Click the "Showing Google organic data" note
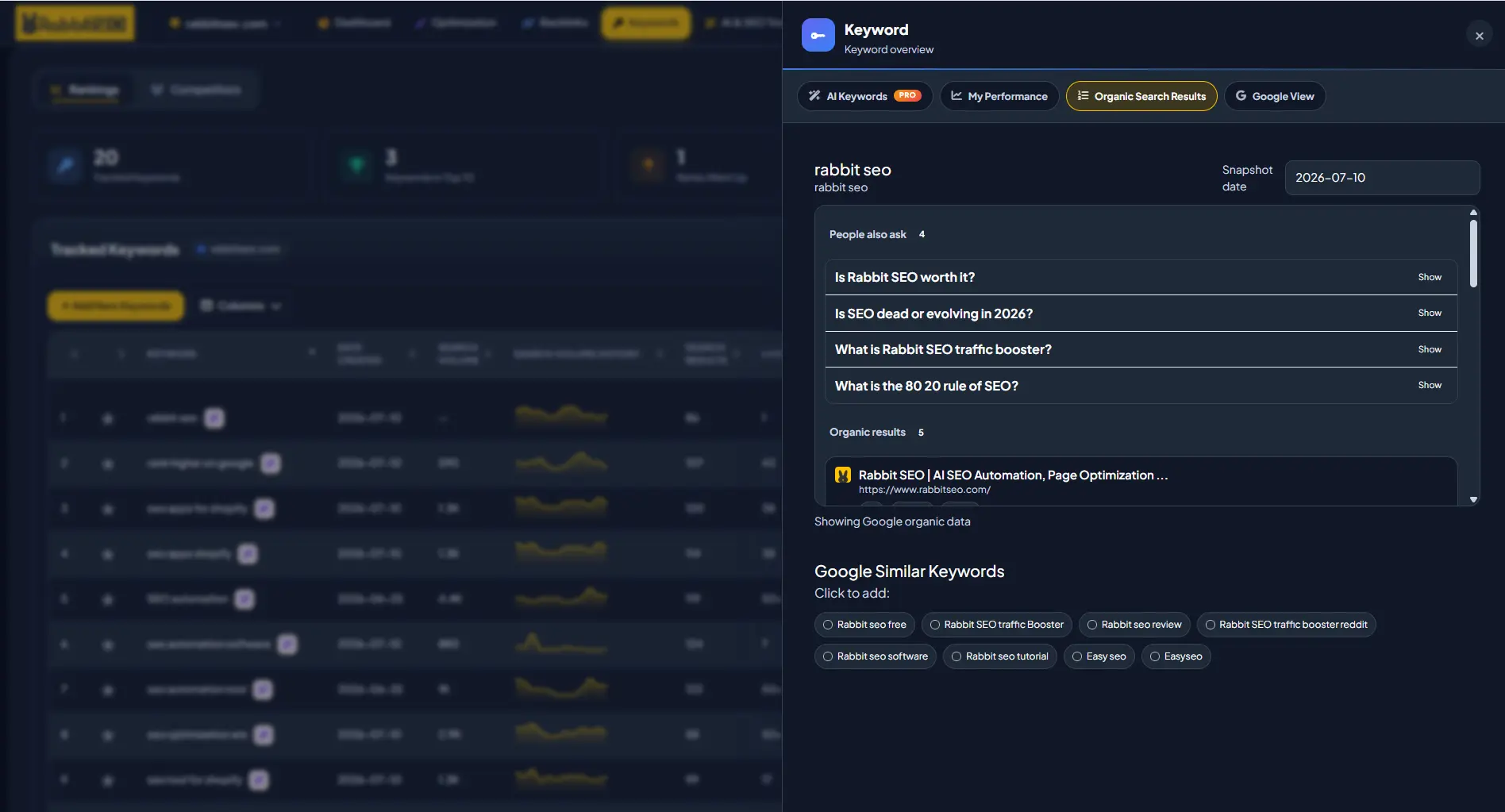 point(892,521)
